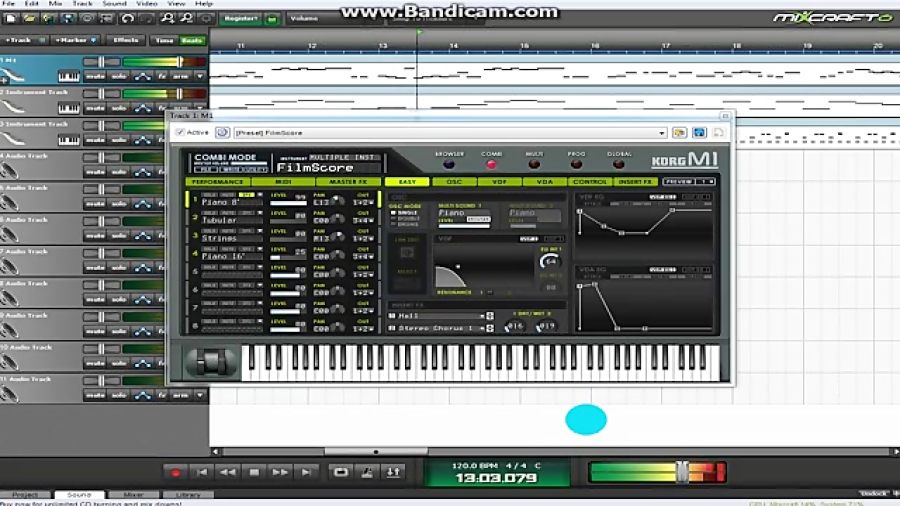Mute track 1 M1
900x506 pixels.
(95, 76)
